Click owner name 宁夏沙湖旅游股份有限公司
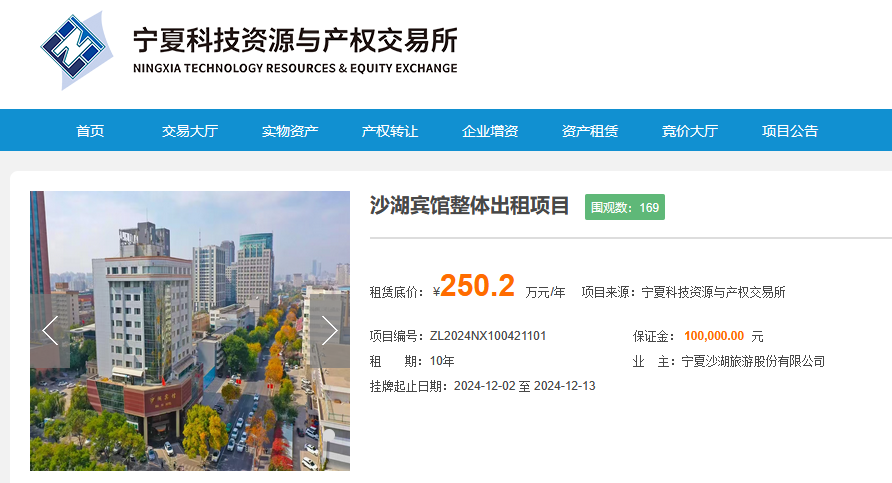892x483 pixels. [753, 361]
